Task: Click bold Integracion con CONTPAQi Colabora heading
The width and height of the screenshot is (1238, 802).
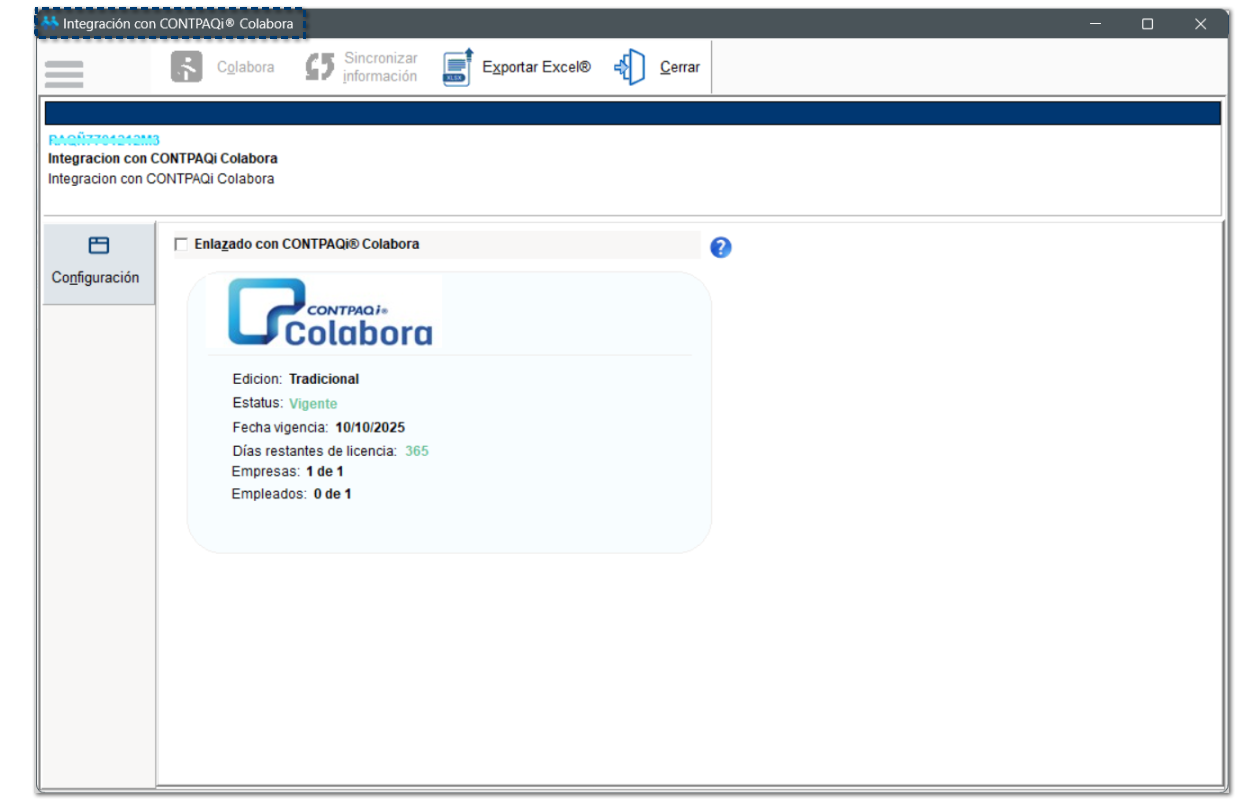Action: [x=163, y=158]
